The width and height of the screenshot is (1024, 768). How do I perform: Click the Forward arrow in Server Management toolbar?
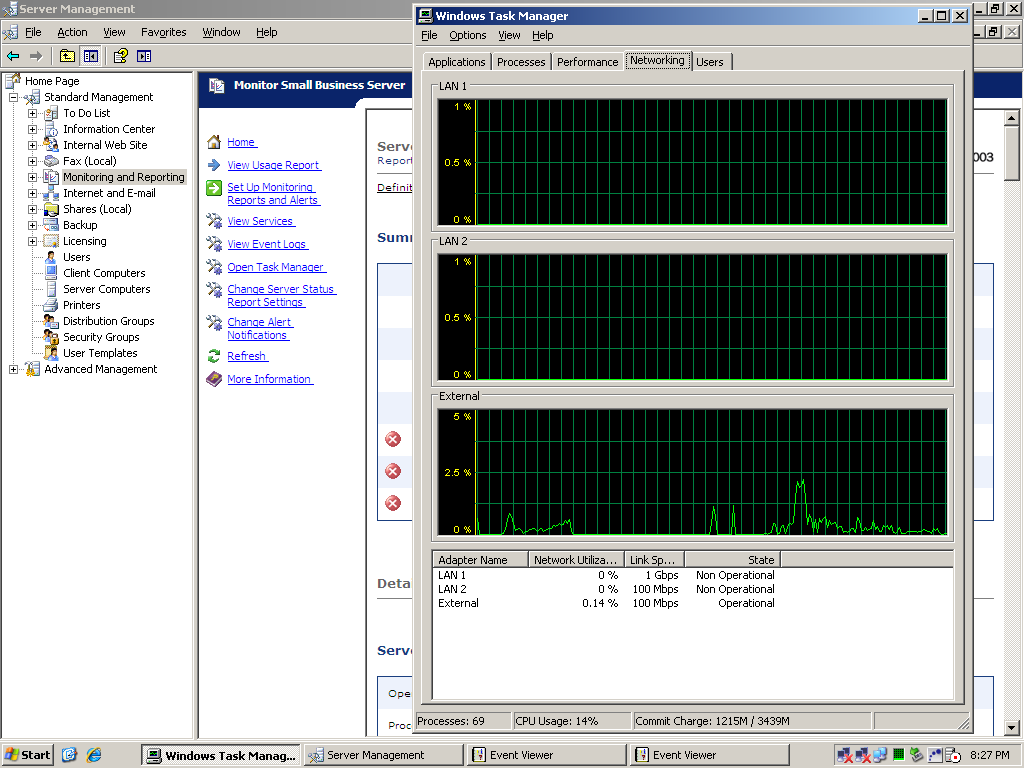[x=36, y=56]
